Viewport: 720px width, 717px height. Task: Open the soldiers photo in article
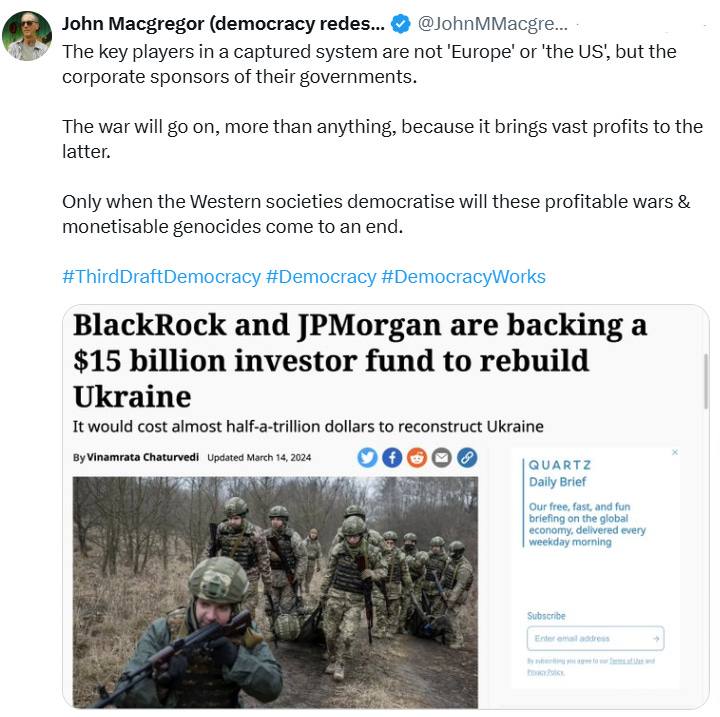pos(275,593)
